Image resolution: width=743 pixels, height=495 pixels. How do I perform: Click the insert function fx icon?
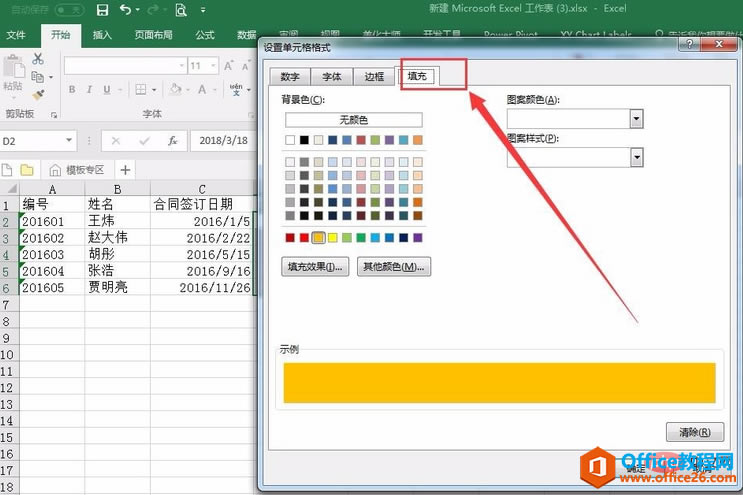click(172, 141)
